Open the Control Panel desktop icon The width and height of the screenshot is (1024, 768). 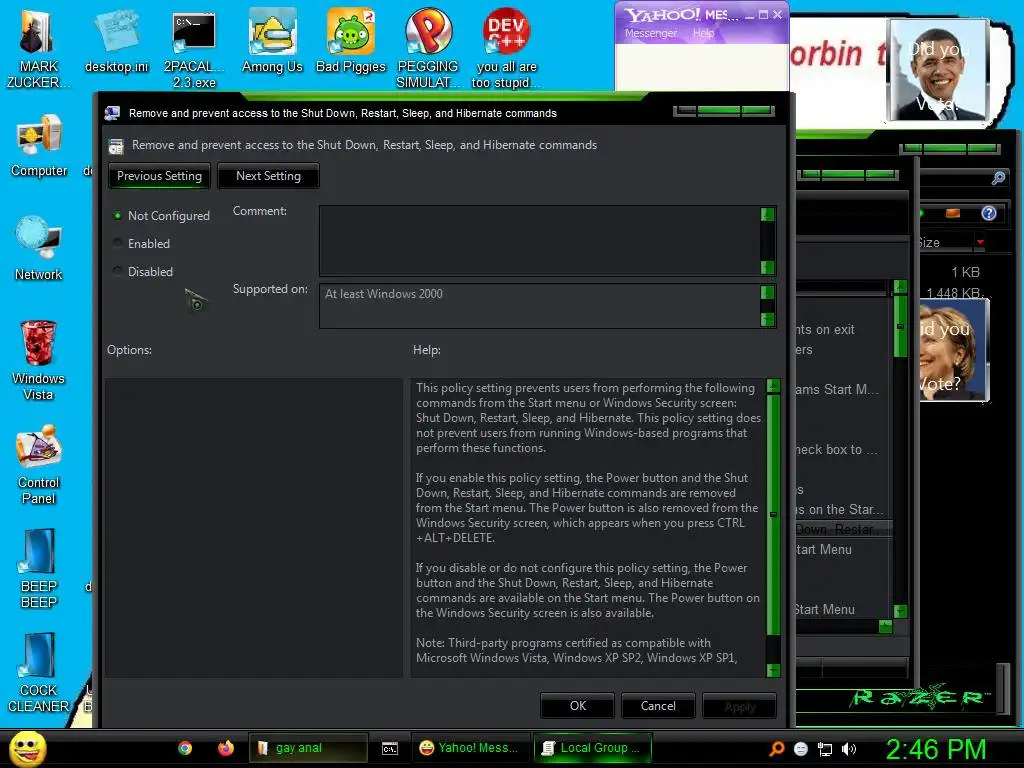(39, 464)
